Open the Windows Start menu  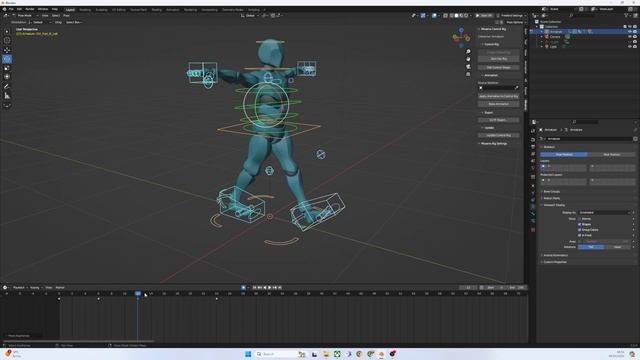point(248,354)
